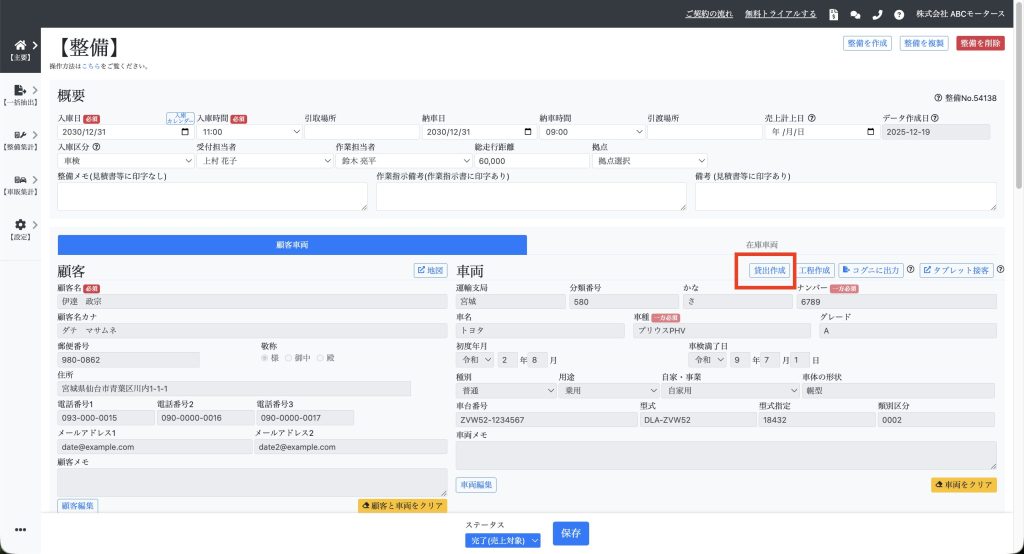Open the 入庫区分 dropdown showing 車検

pos(123,160)
